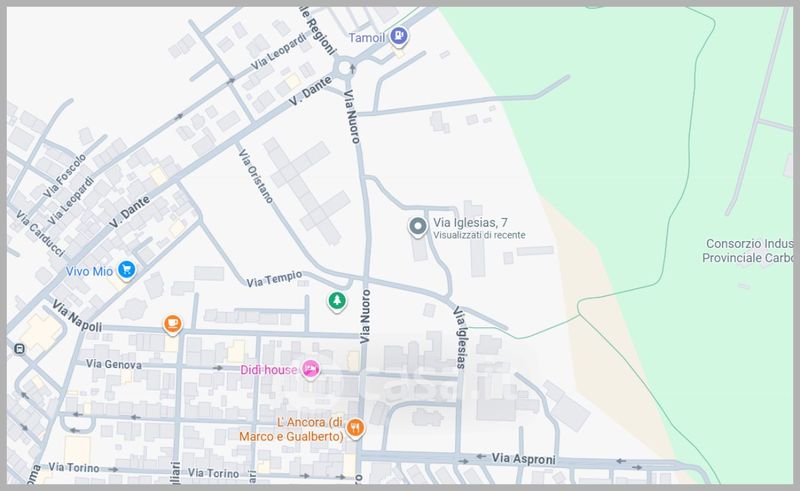Select the gray Via Iglesias, 7 location pin
The height and width of the screenshot is (491, 800).
418,227
